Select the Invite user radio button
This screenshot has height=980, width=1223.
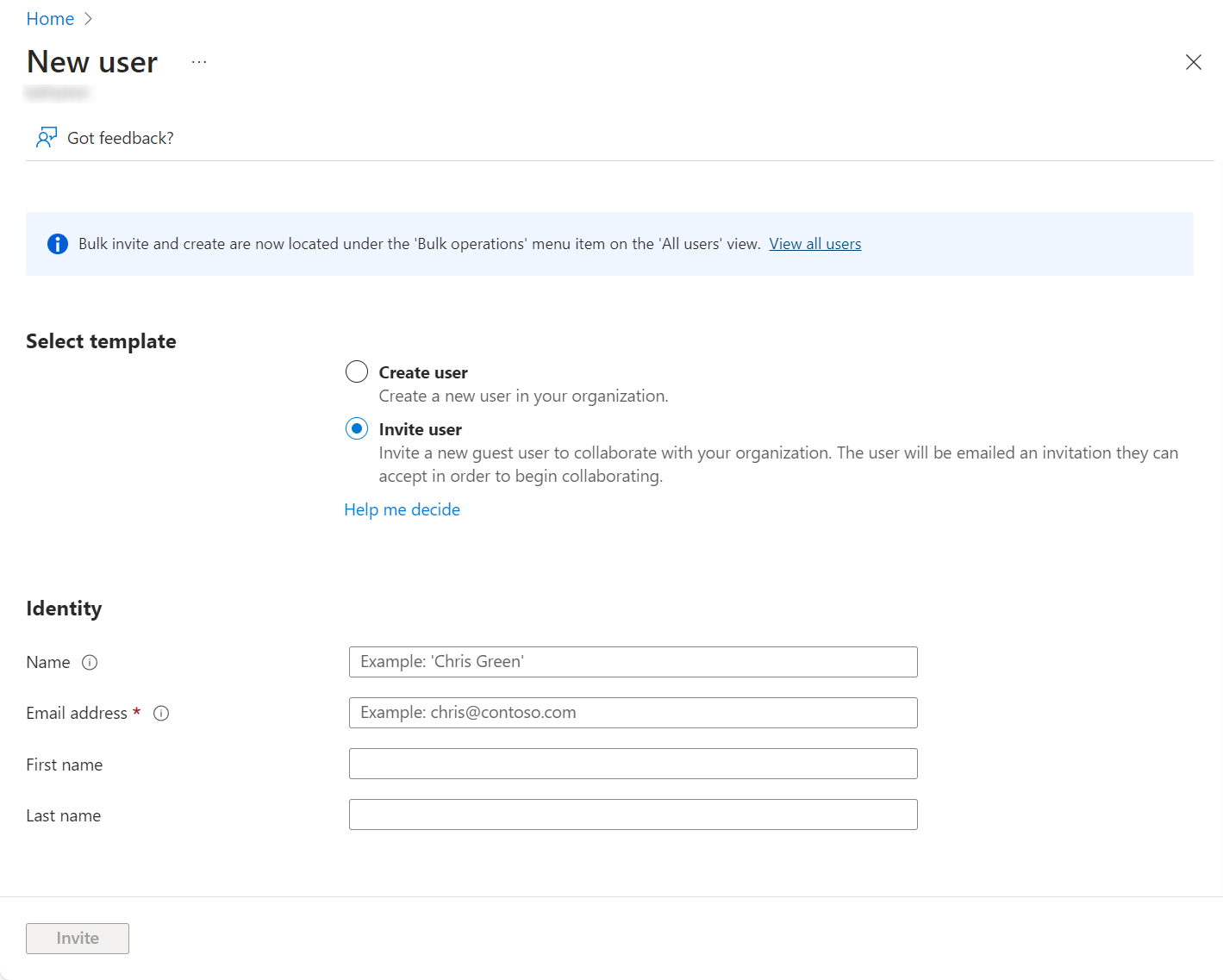[x=357, y=428]
